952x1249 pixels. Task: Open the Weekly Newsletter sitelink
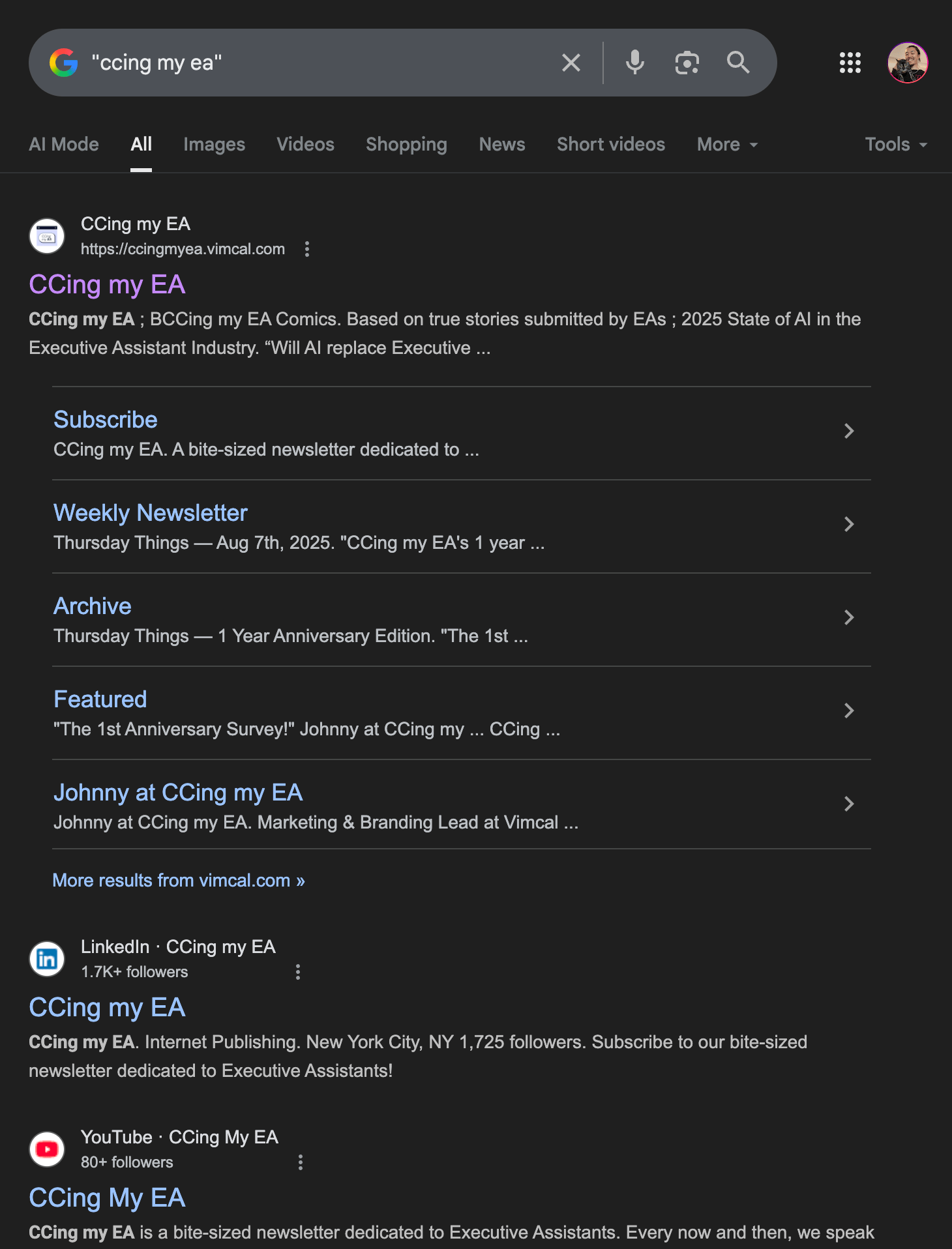pos(151,513)
